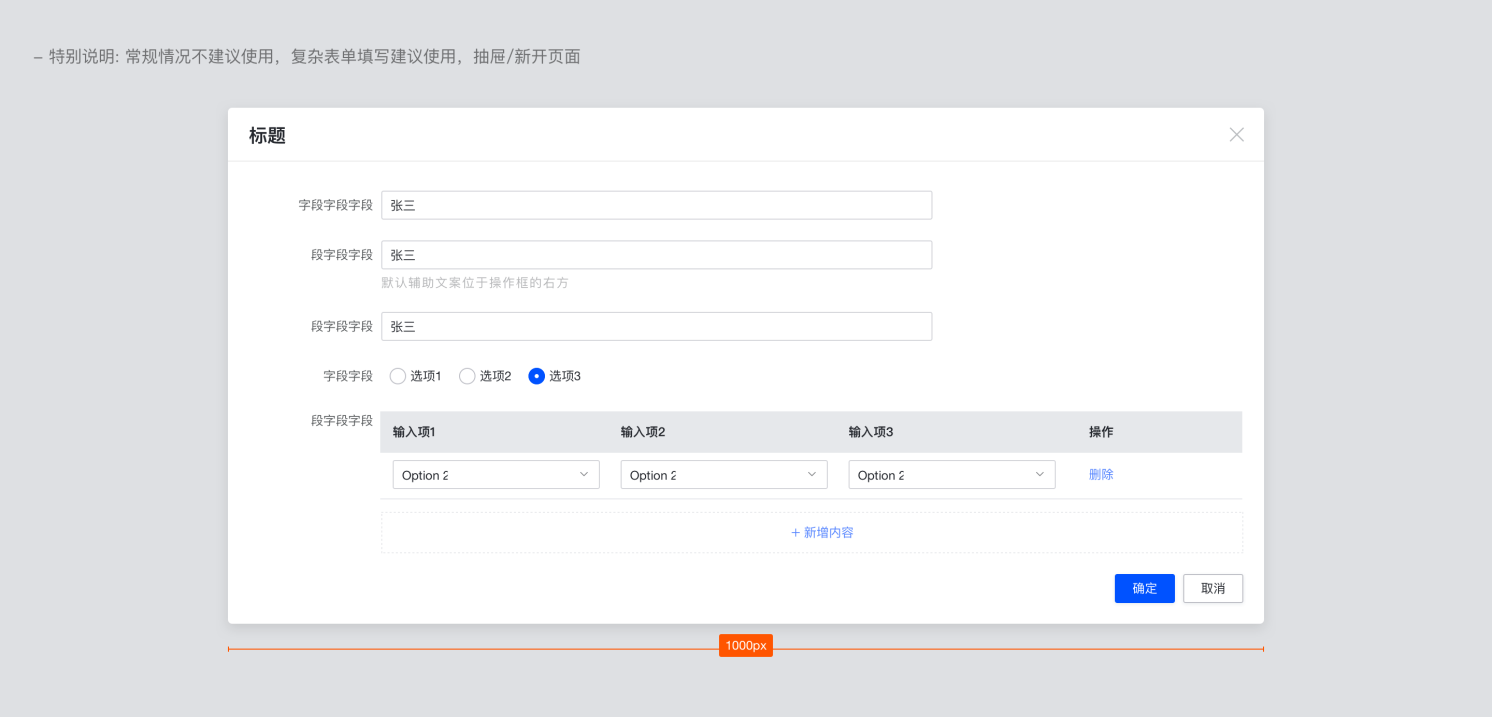Click the 取消 button
Viewport: 1492px width, 717px height.
coord(1213,589)
